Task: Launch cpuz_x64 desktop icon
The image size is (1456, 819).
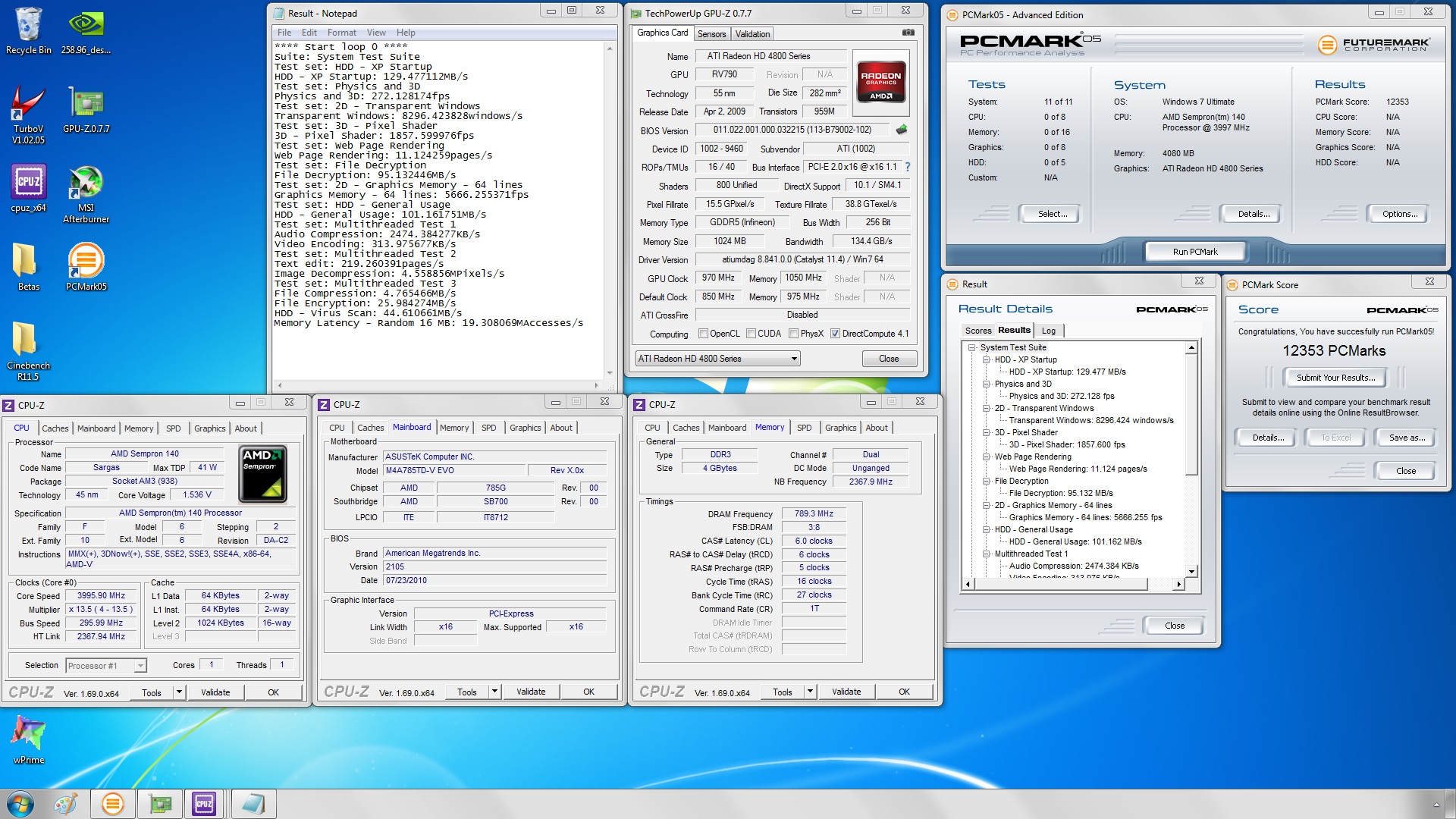Action: (28, 188)
